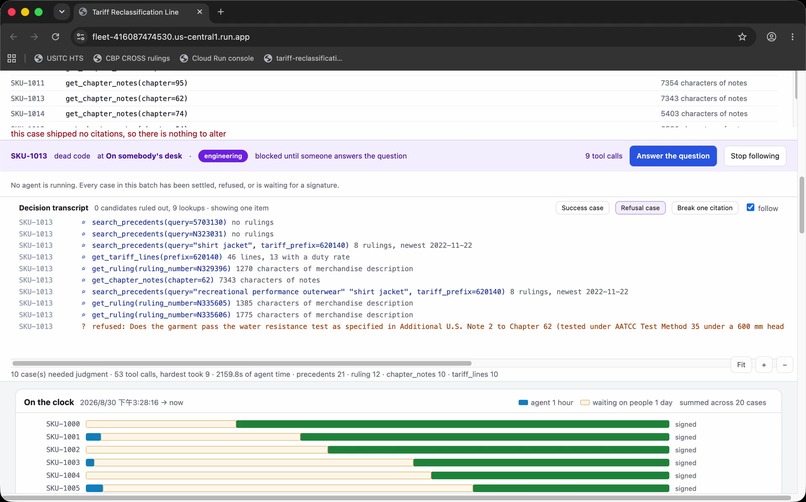Click SKU-1011 in the top table
This screenshot has width=806, height=502.
pos(27,83)
